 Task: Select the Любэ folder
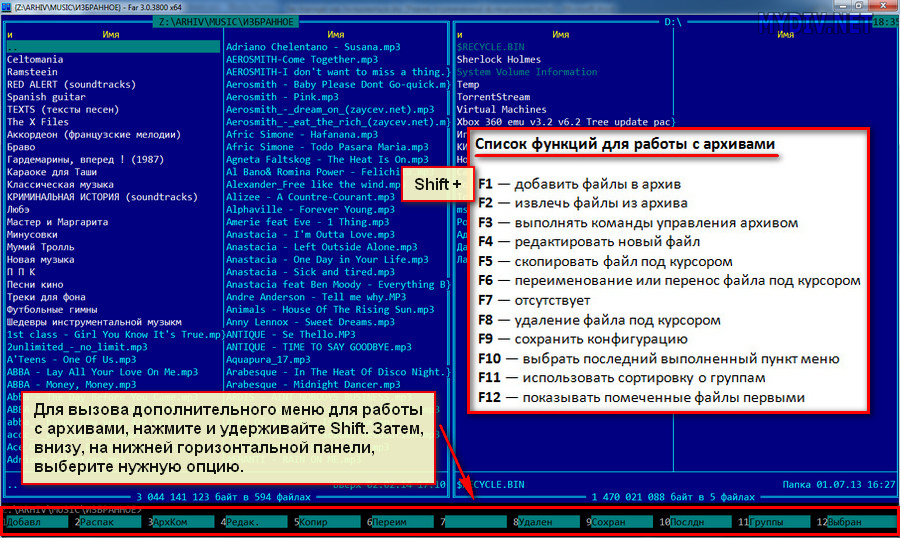18,210
